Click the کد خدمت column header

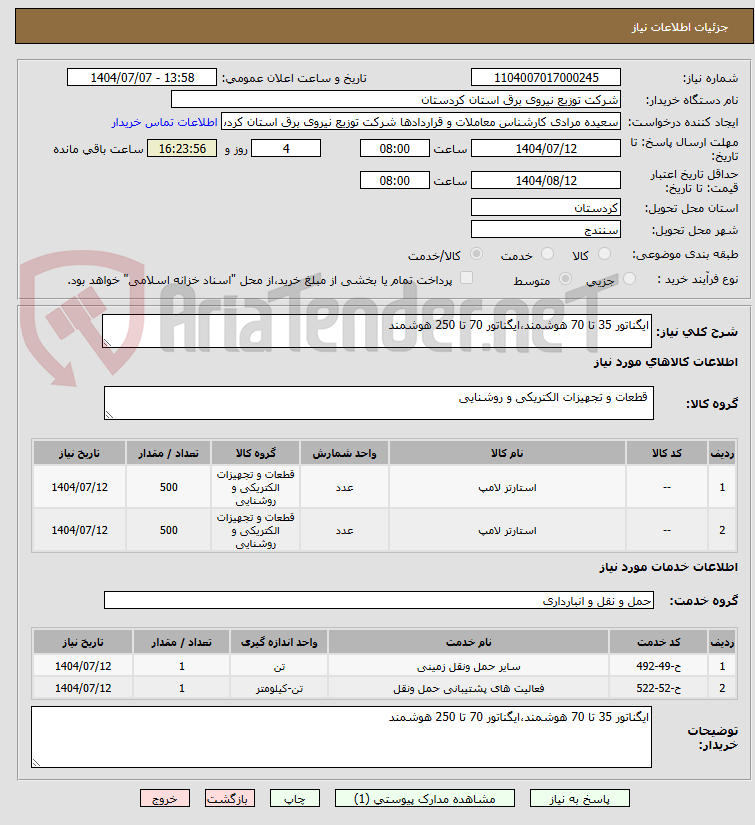point(658,642)
